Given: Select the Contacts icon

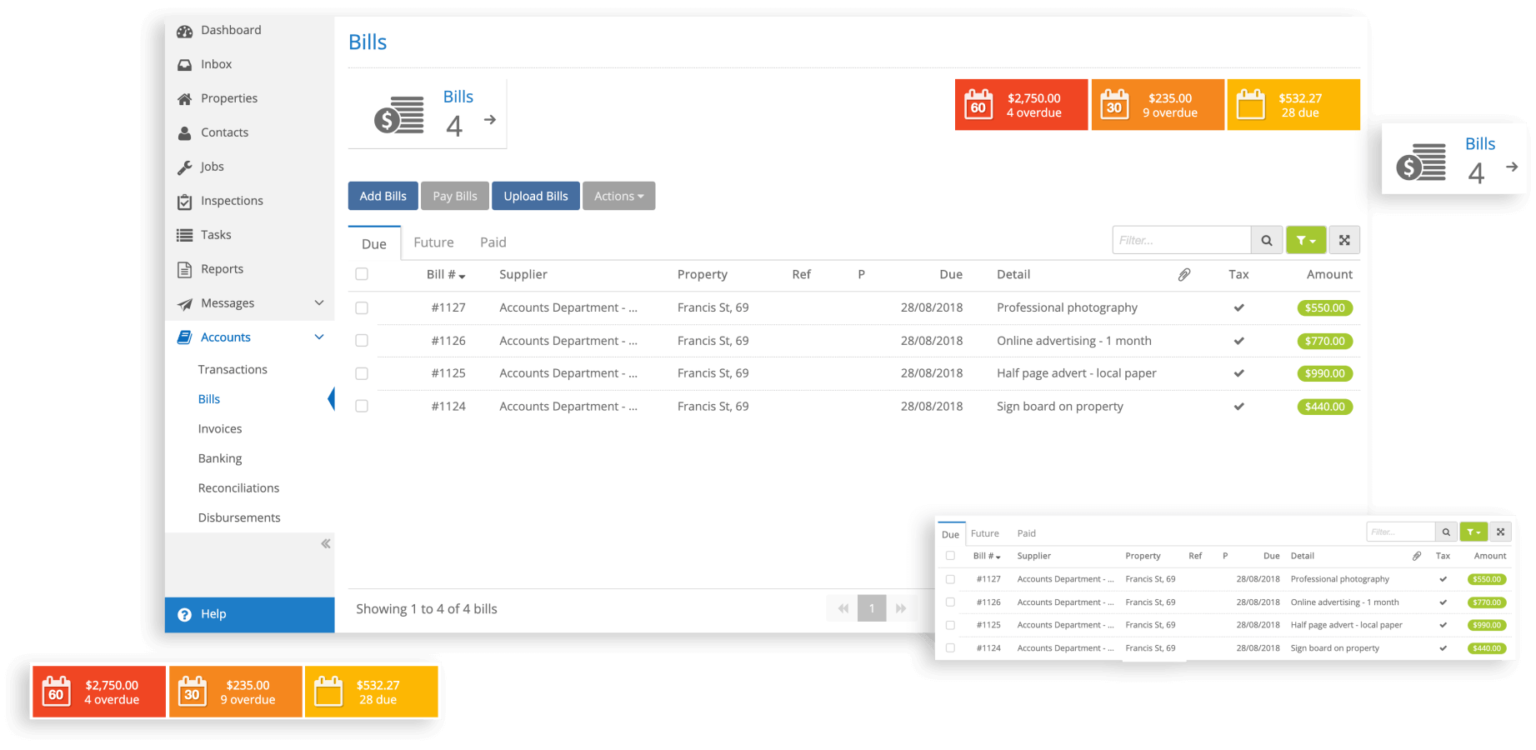Looking at the screenshot, I should coord(185,132).
